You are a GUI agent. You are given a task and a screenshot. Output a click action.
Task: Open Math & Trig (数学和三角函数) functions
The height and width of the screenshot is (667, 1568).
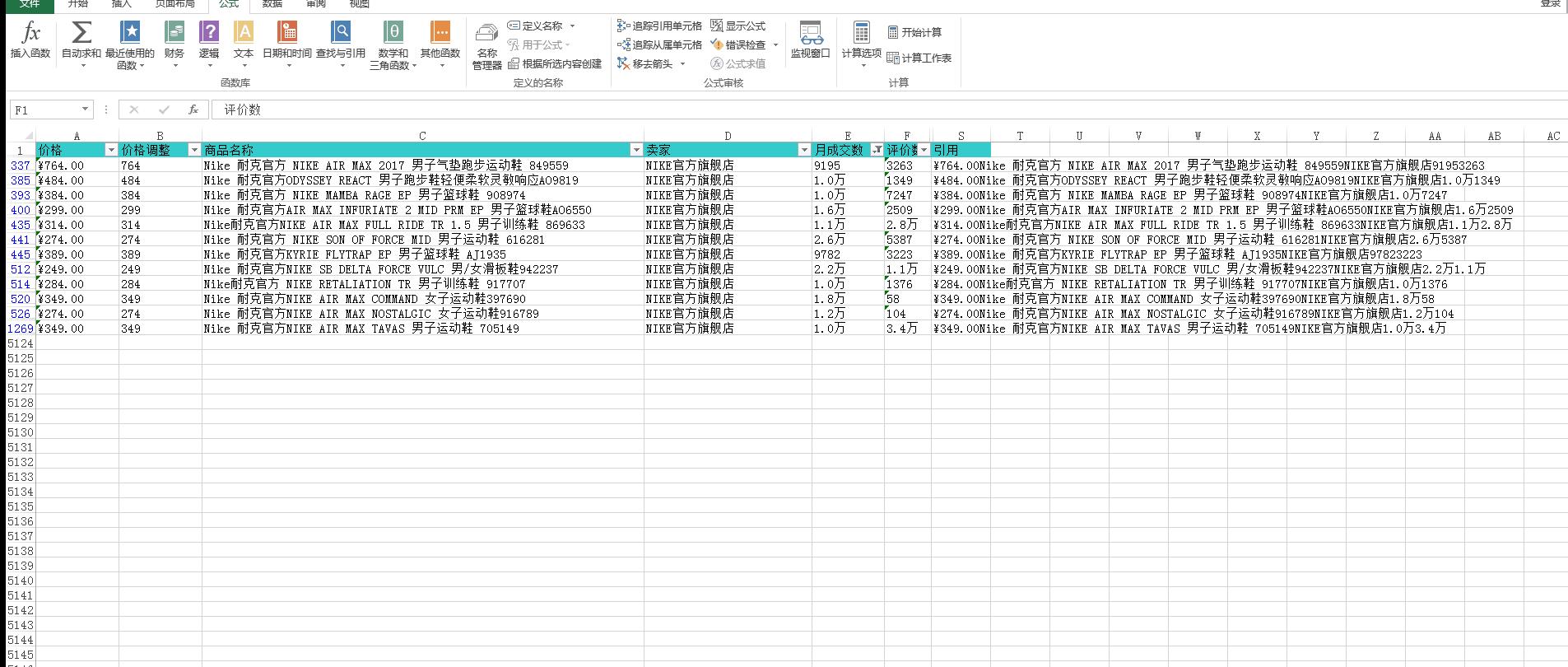(393, 45)
